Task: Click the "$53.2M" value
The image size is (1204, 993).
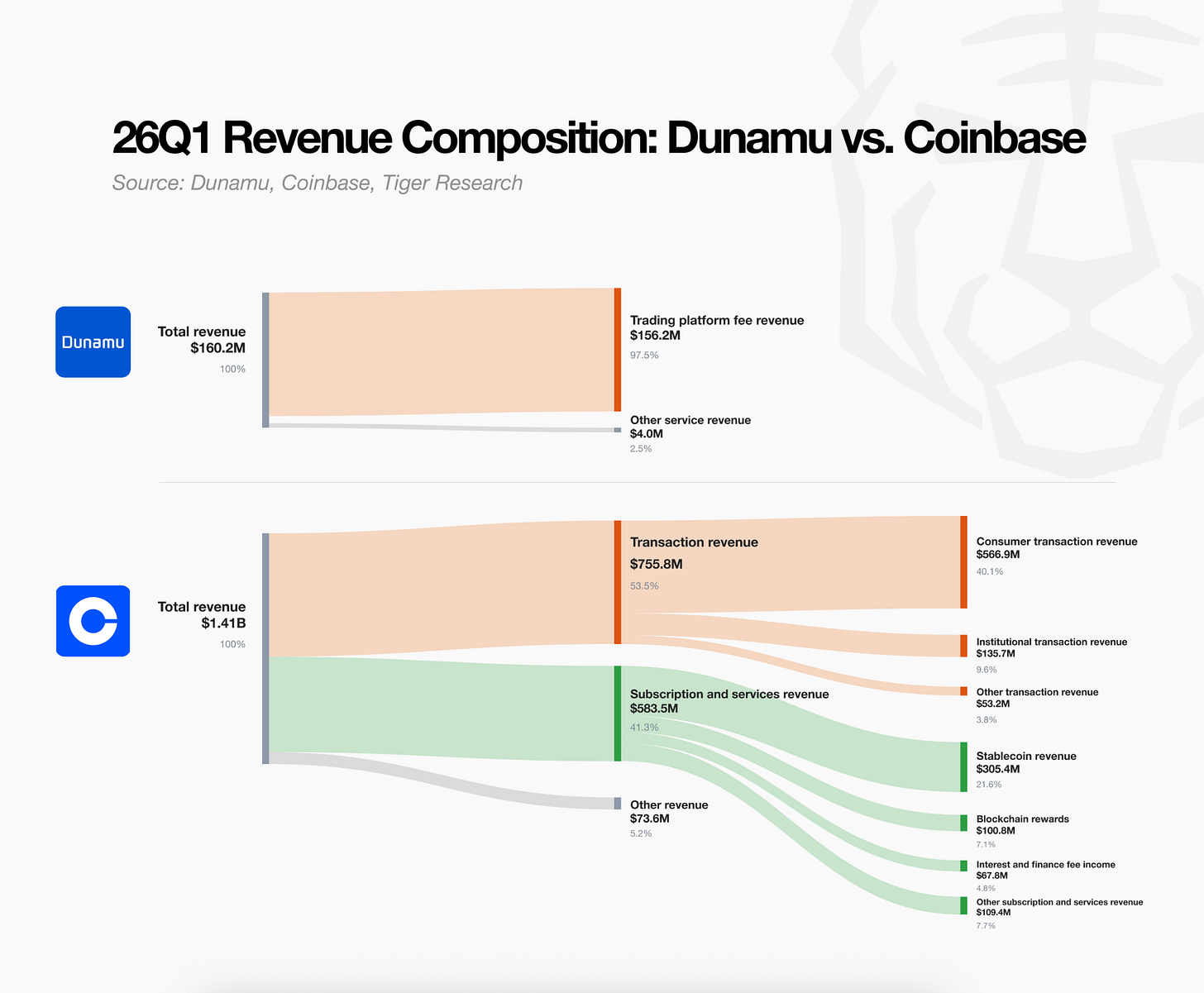Action: (993, 704)
